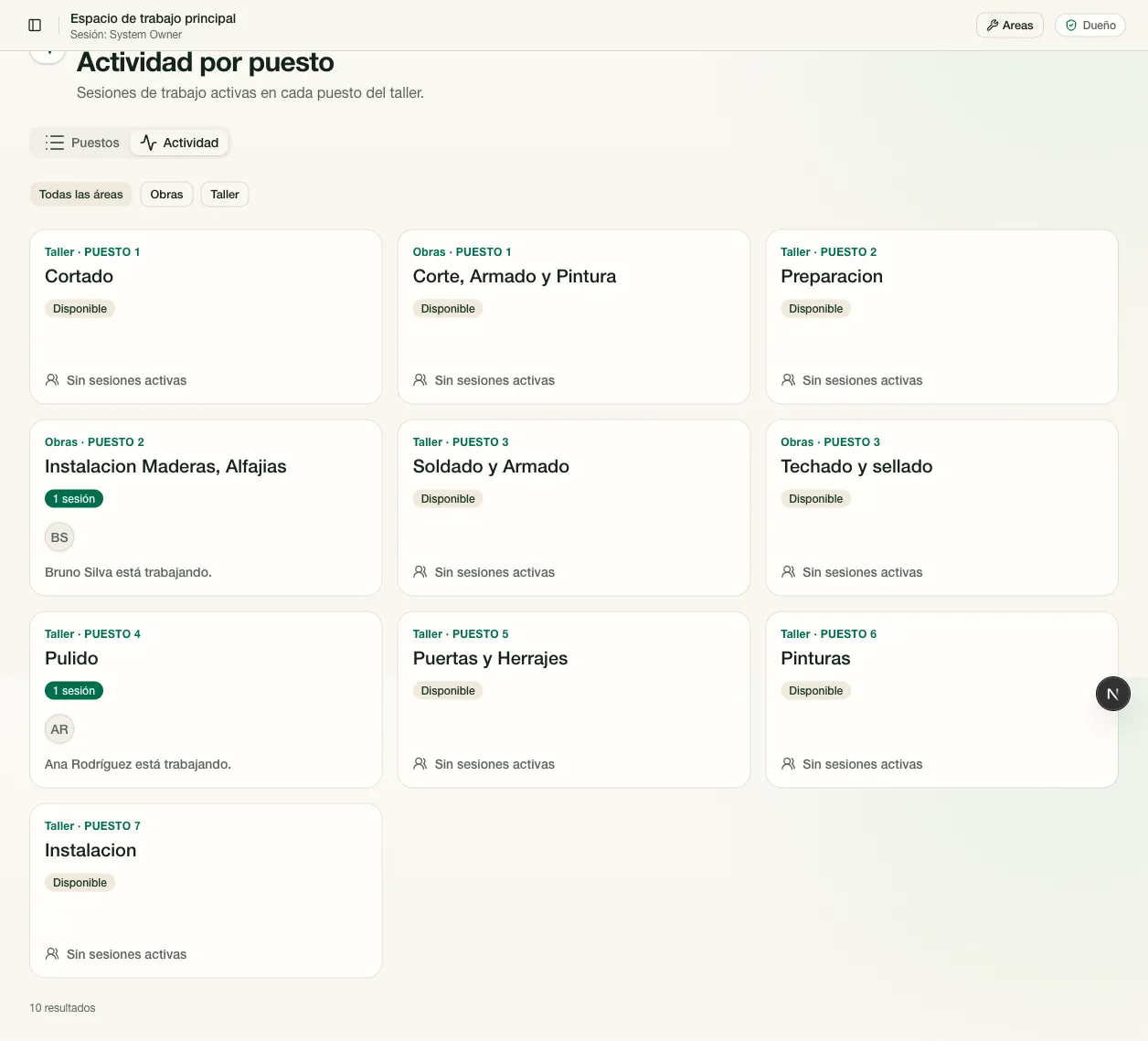Click the 1 sesión badge on Instalacion Maderas
Screen dimensions: 1148x1041
[x=74, y=499]
